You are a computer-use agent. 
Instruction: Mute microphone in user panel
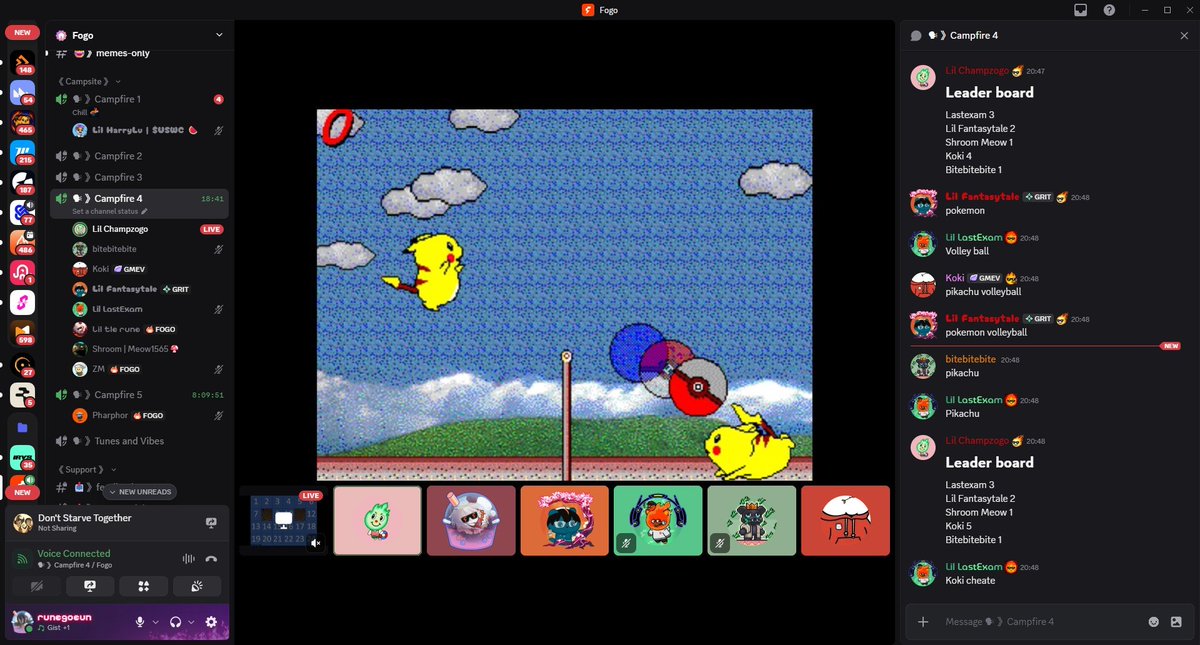coord(140,622)
